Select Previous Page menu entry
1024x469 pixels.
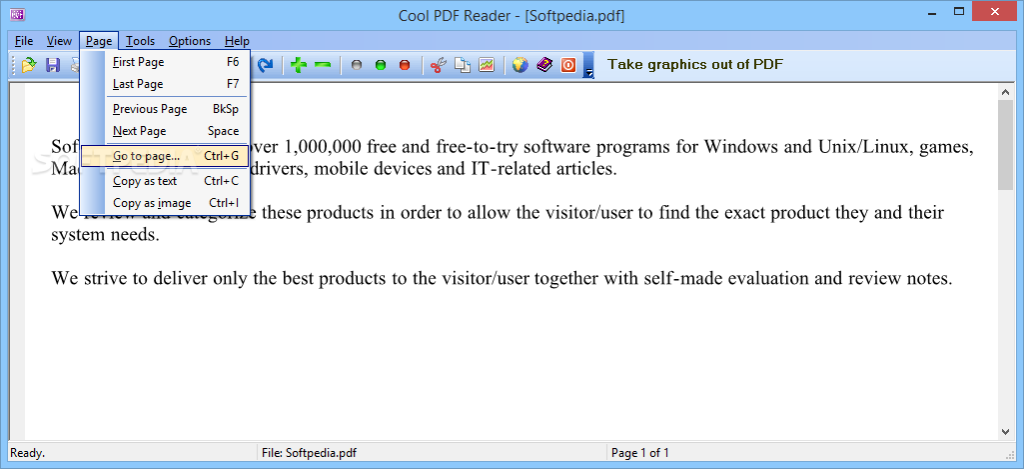coord(164,109)
